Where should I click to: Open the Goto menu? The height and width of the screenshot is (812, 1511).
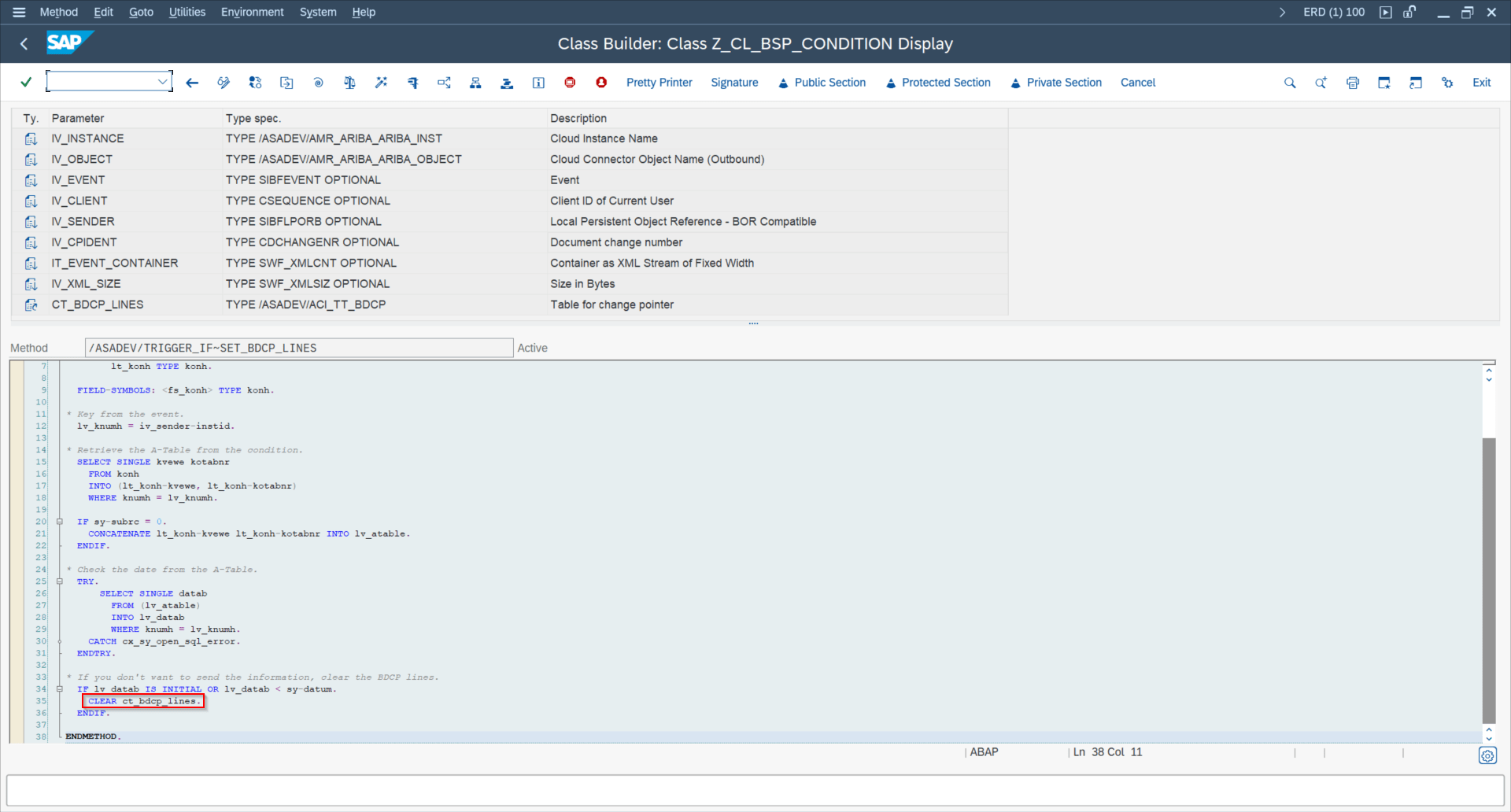coord(141,12)
